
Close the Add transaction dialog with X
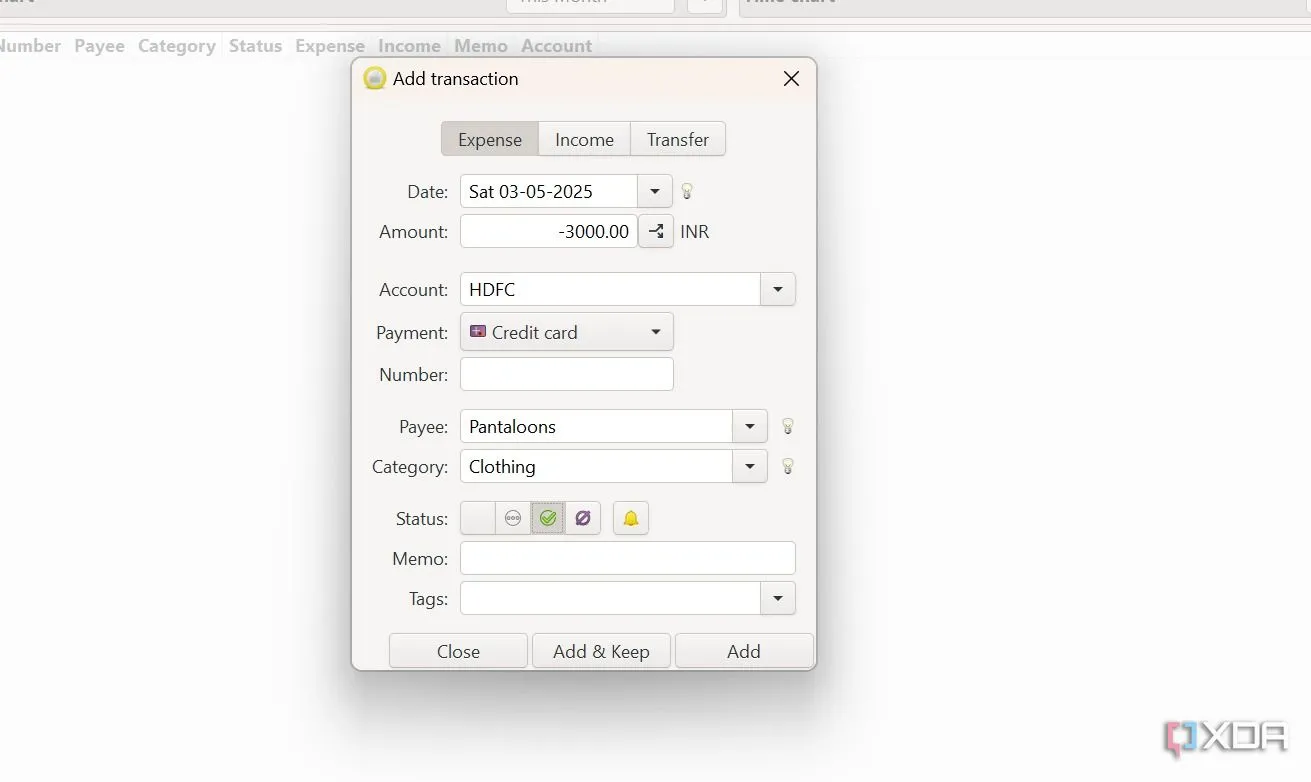coord(791,79)
